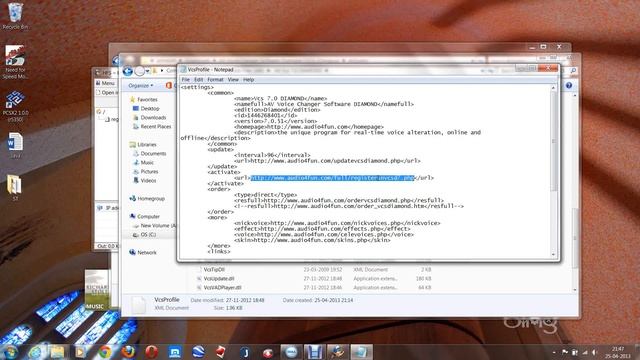Open Maxthon browser taskbar icon
This screenshot has height=360, width=640.
(x=175, y=352)
